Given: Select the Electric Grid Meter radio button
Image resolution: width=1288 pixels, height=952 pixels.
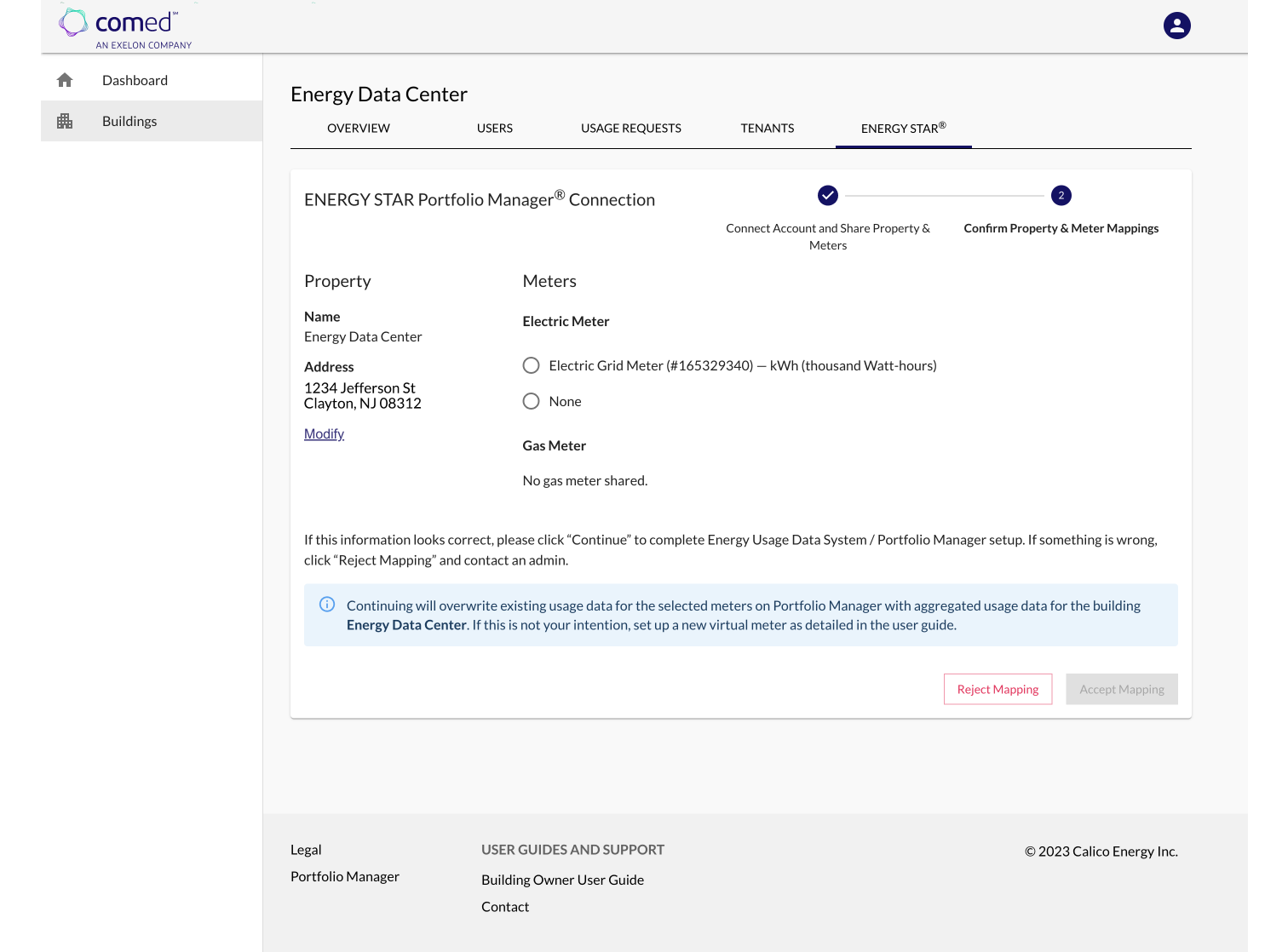Looking at the screenshot, I should (x=531, y=365).
